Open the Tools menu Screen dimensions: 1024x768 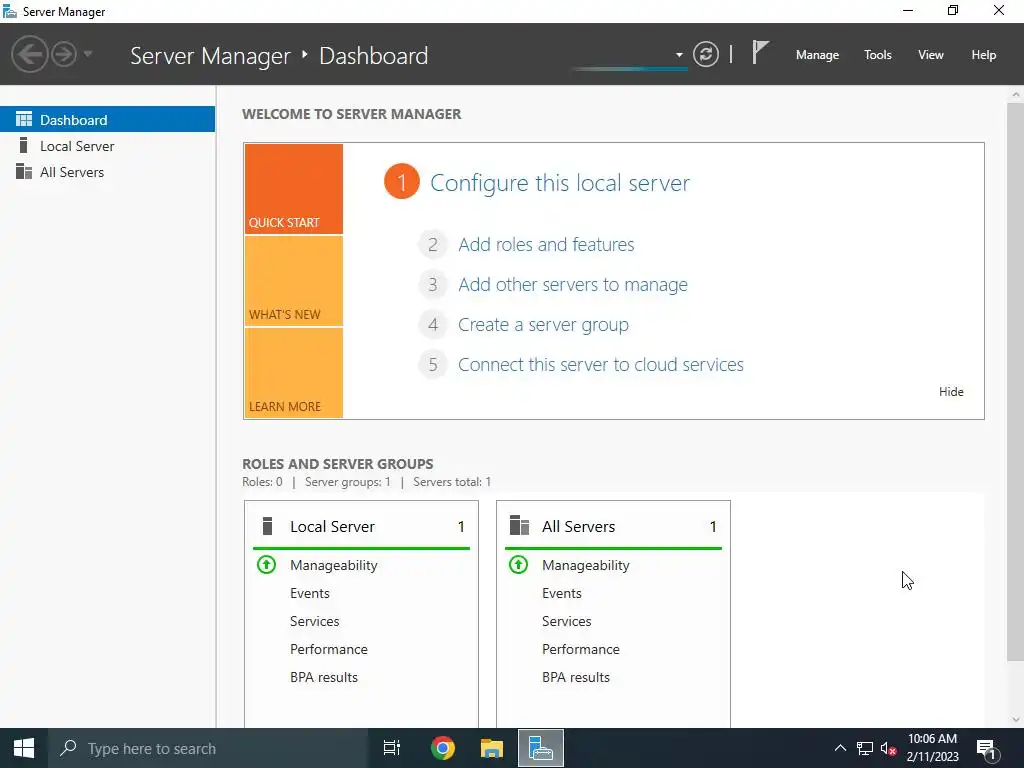[878, 55]
